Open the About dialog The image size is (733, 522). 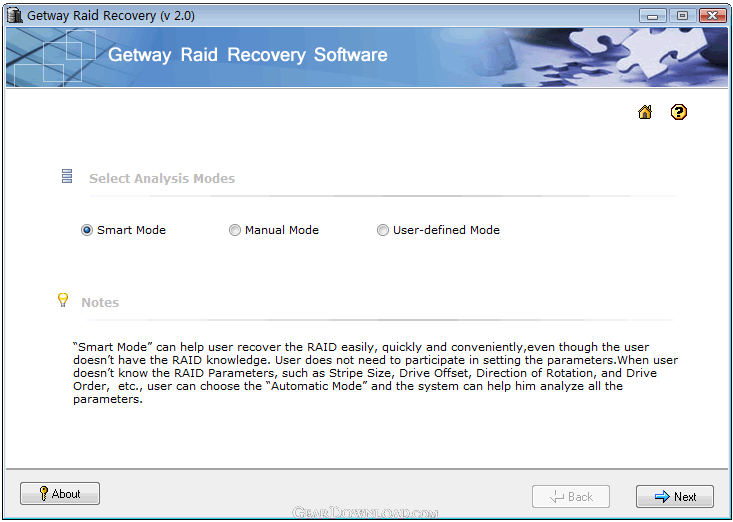tap(60, 494)
